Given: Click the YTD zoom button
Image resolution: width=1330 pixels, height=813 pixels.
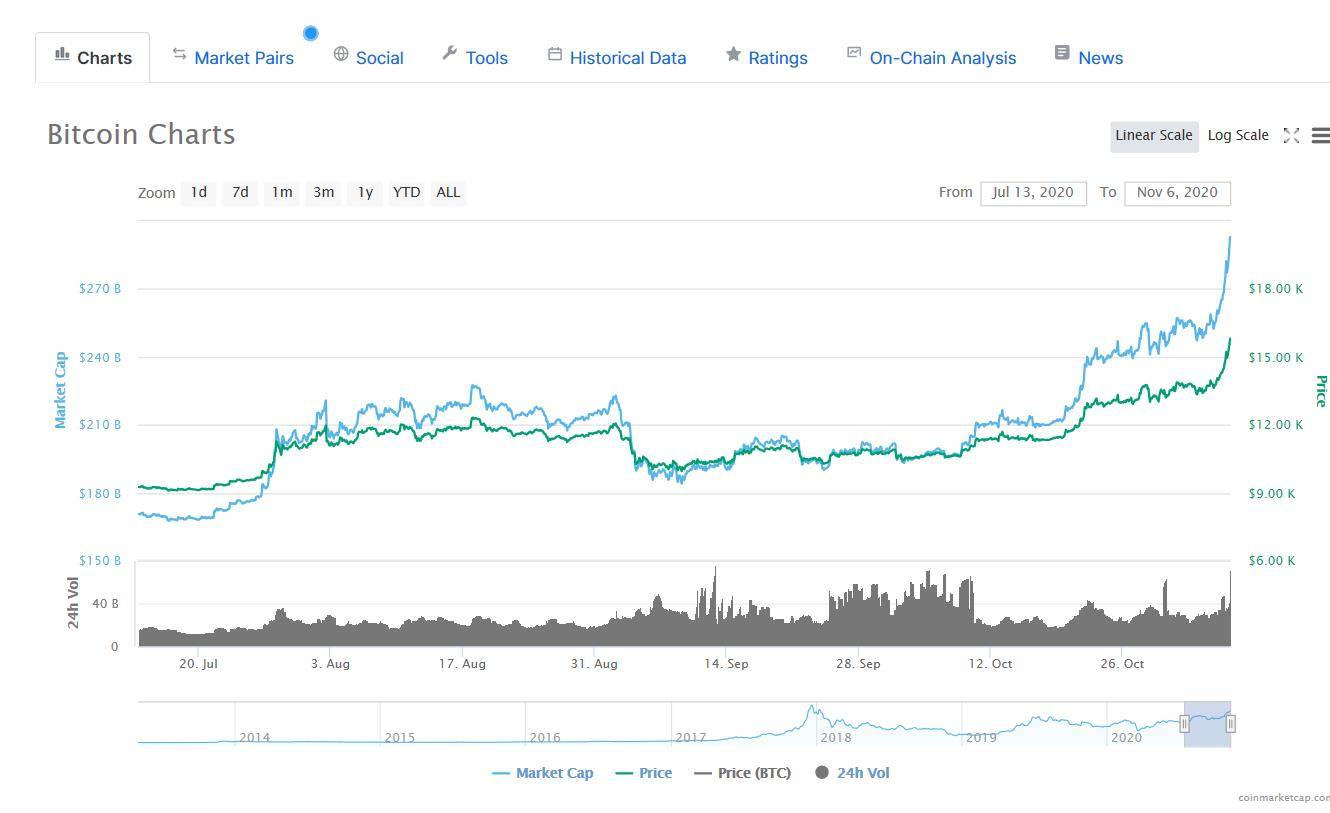Looking at the screenshot, I should [x=406, y=192].
